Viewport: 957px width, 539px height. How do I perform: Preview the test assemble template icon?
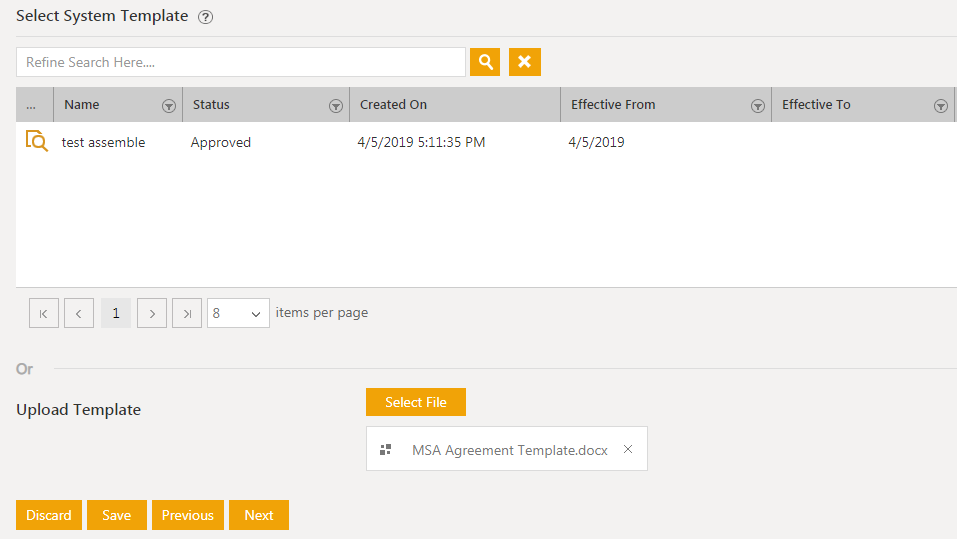tap(36, 141)
